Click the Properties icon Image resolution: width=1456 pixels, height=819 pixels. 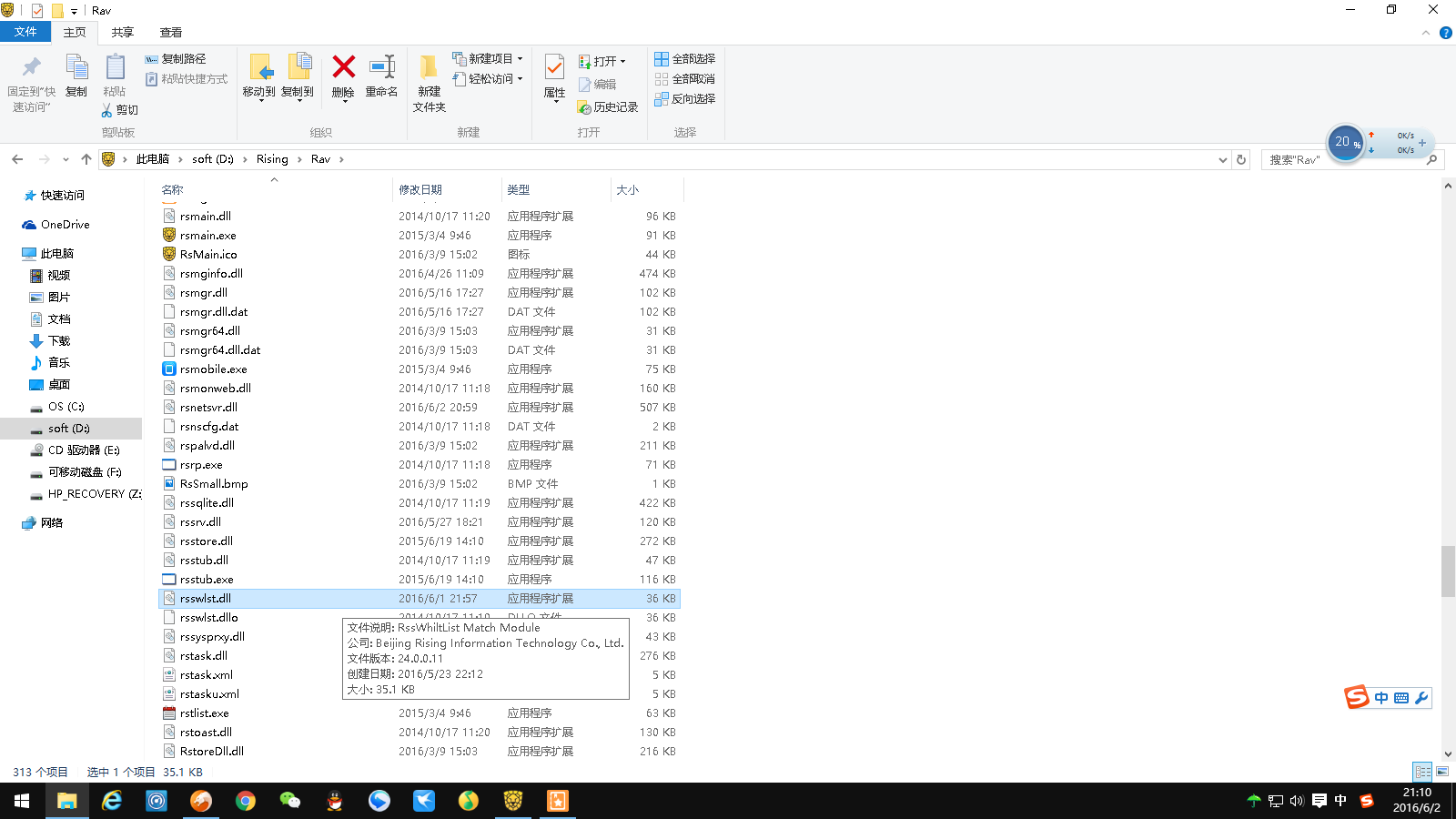pyautogui.click(x=554, y=66)
